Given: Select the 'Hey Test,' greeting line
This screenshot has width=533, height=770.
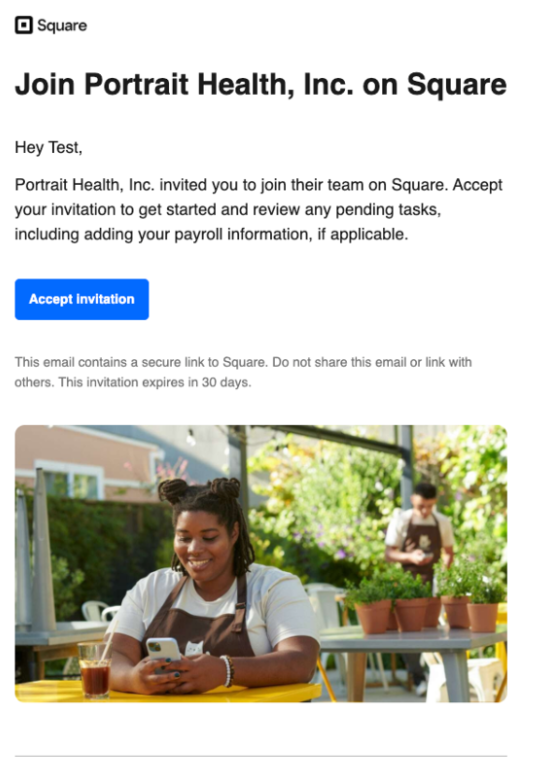Looking at the screenshot, I should 48,147.
